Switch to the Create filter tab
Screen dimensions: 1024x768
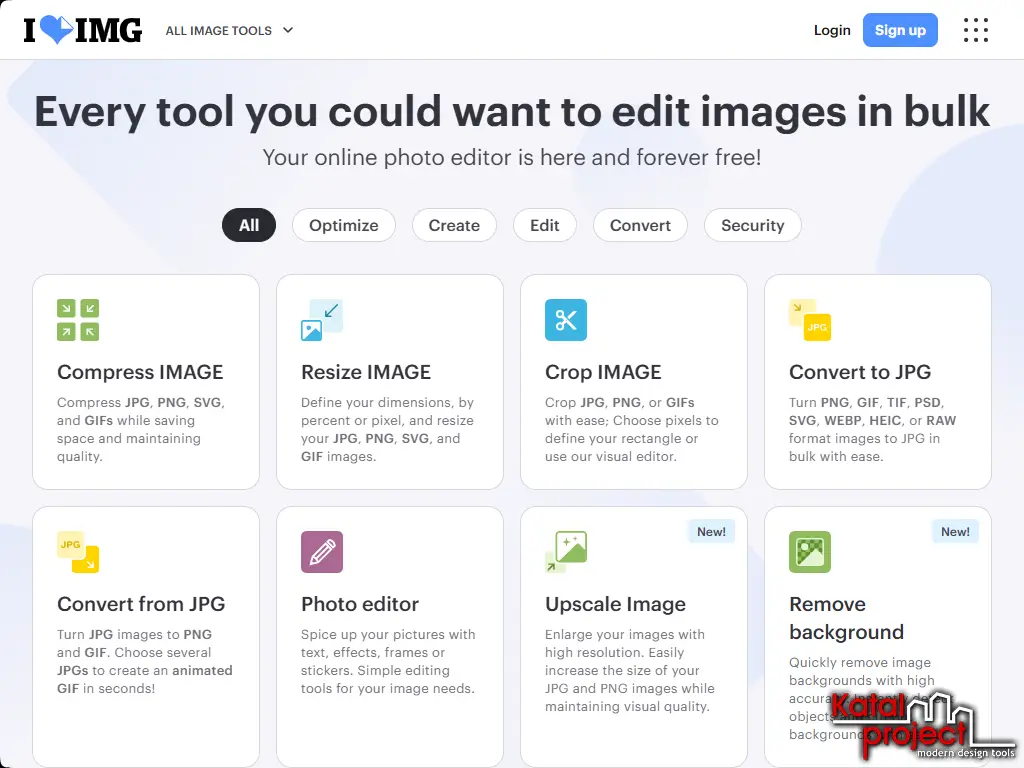454,225
